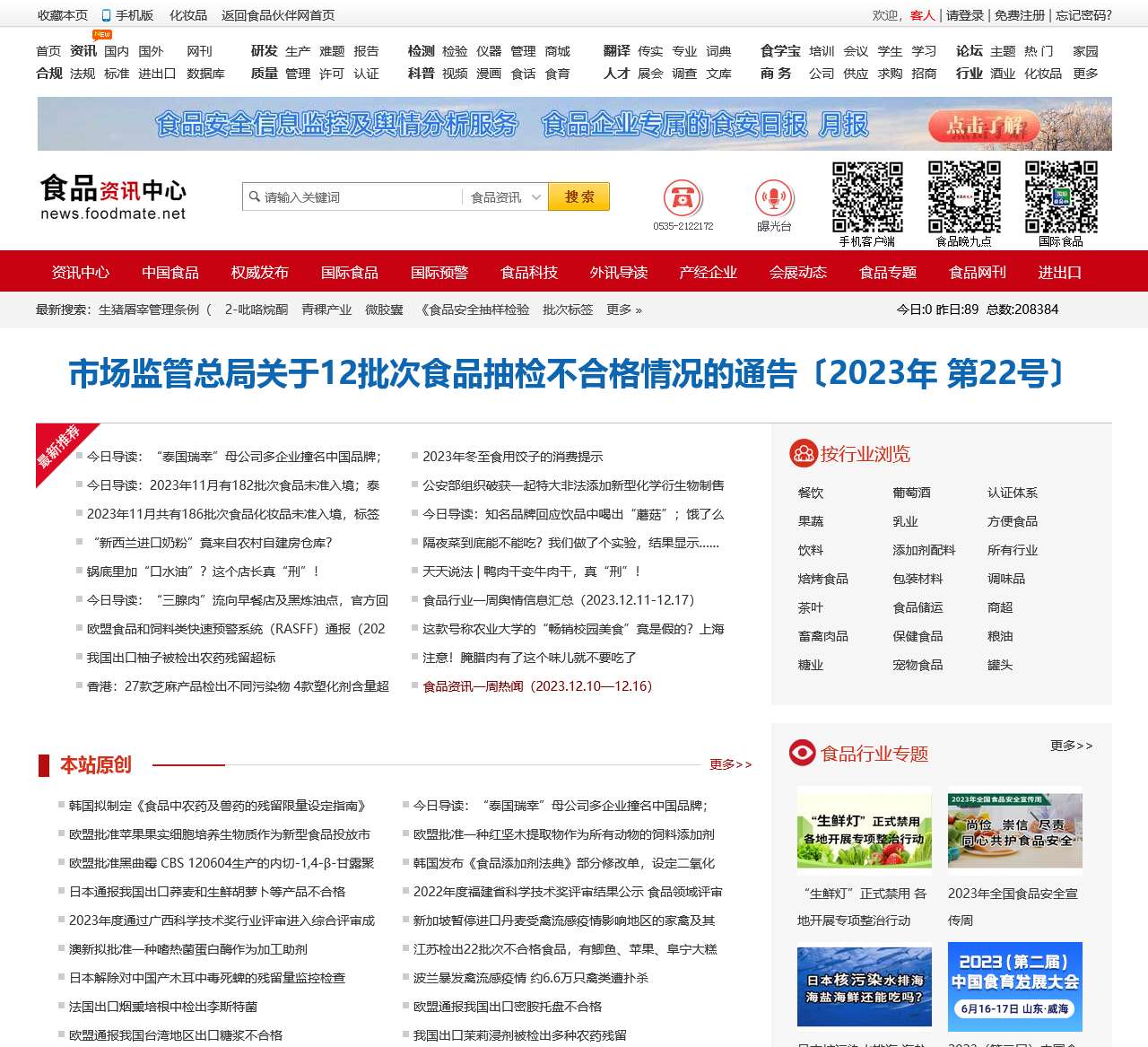Click the 食品行业专题 eye icon
Image resolution: width=1148 pixels, height=1047 pixels.
point(803,753)
